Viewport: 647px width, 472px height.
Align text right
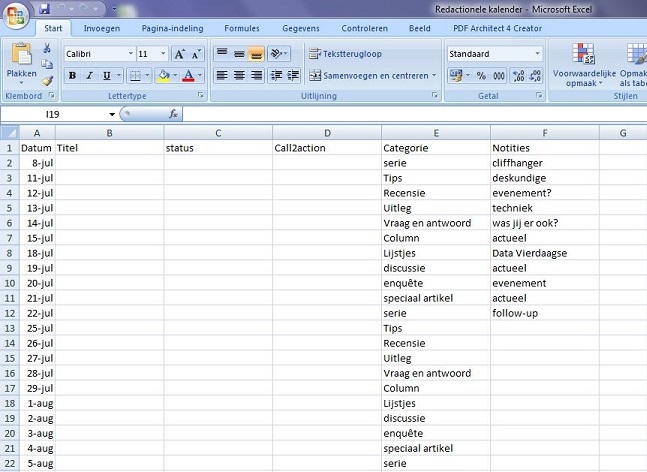tap(256, 76)
